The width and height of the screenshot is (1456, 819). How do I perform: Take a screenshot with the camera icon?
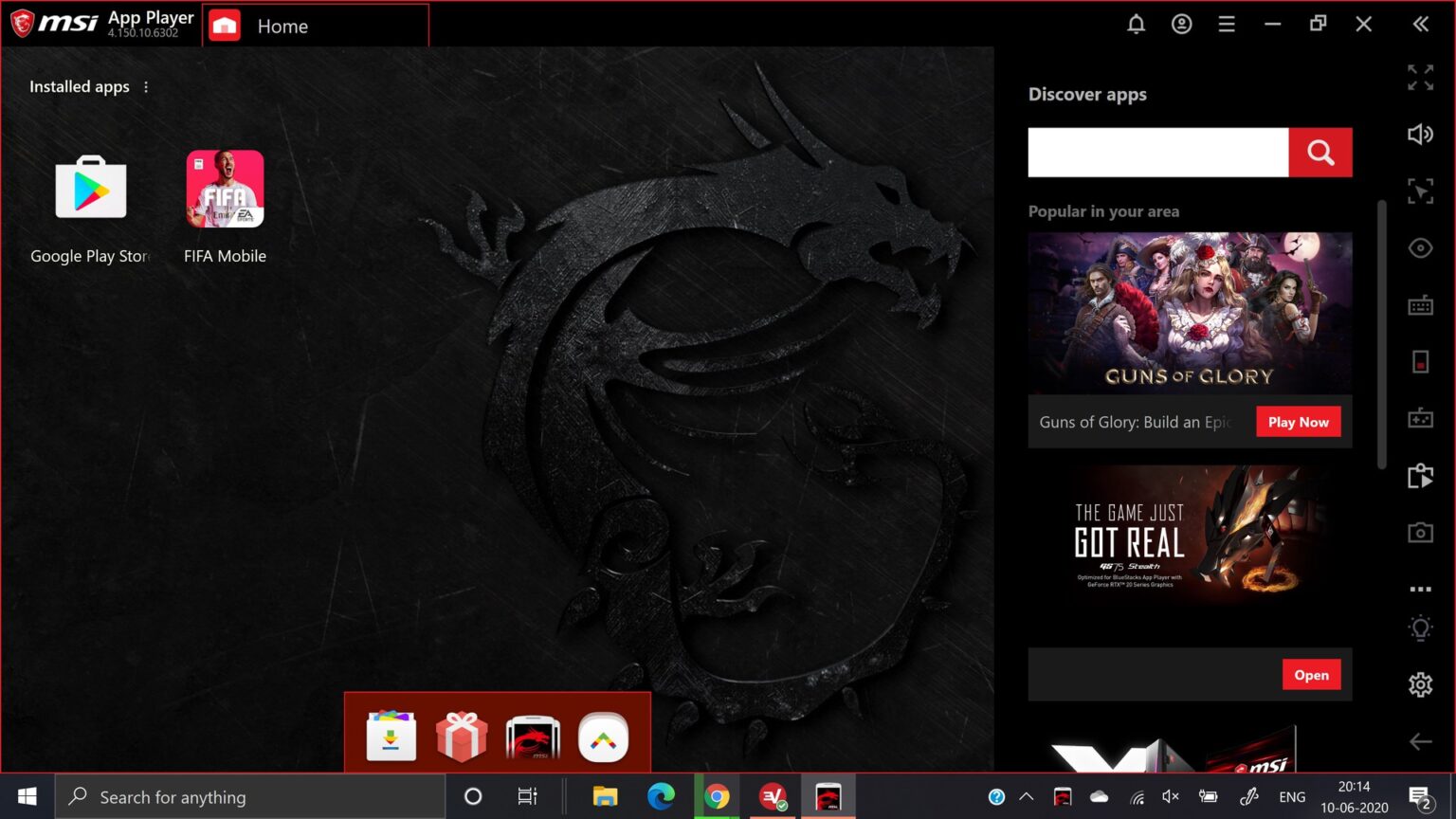[x=1420, y=533]
